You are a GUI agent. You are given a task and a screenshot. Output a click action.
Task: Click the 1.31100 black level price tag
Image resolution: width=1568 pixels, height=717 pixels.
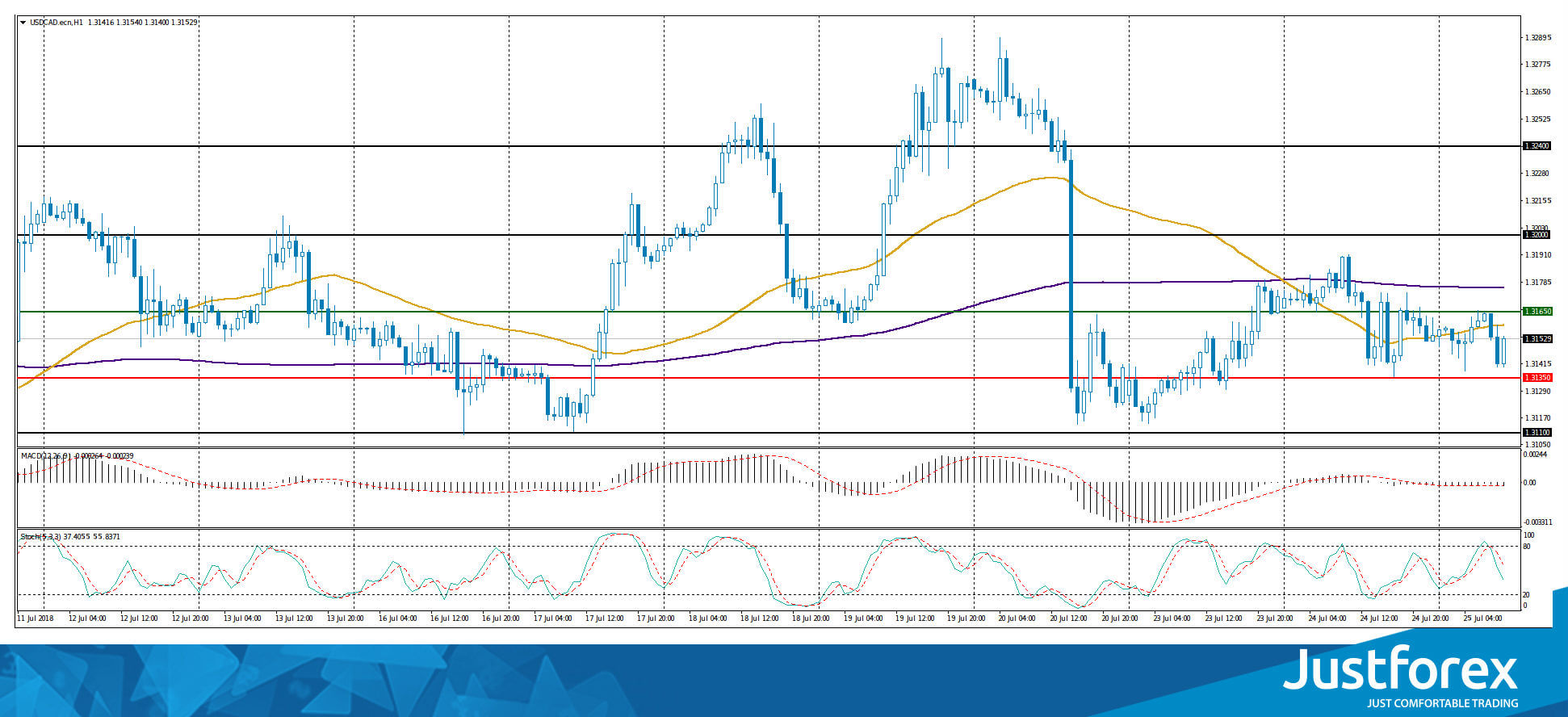(x=1537, y=433)
